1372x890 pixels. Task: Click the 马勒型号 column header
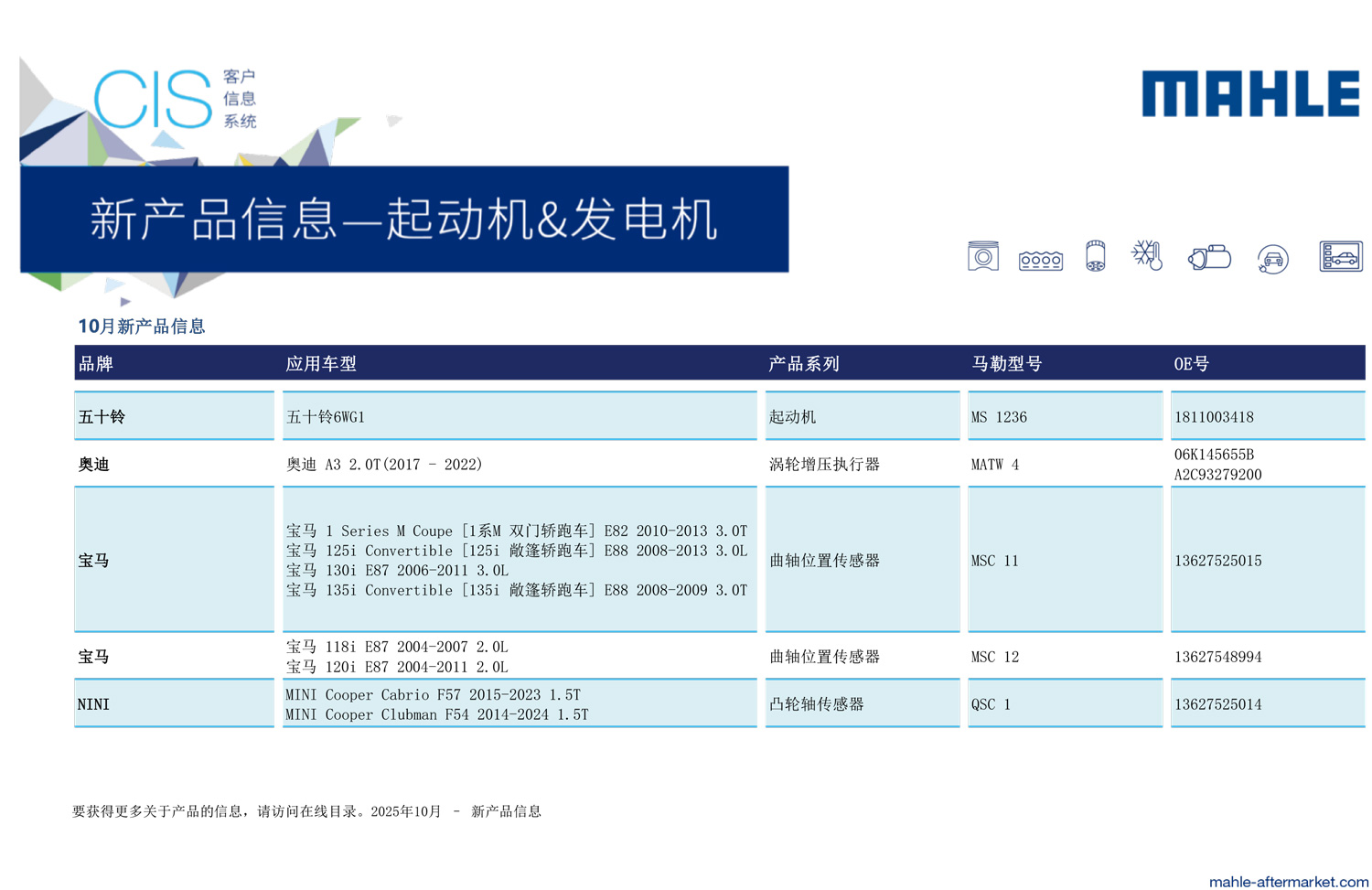(x=1006, y=364)
